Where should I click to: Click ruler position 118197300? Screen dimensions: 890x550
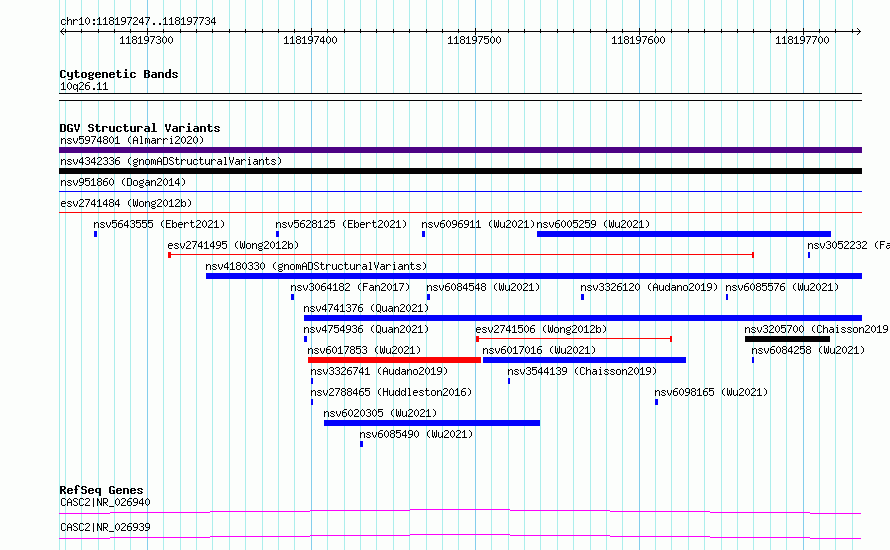click(x=146, y=40)
